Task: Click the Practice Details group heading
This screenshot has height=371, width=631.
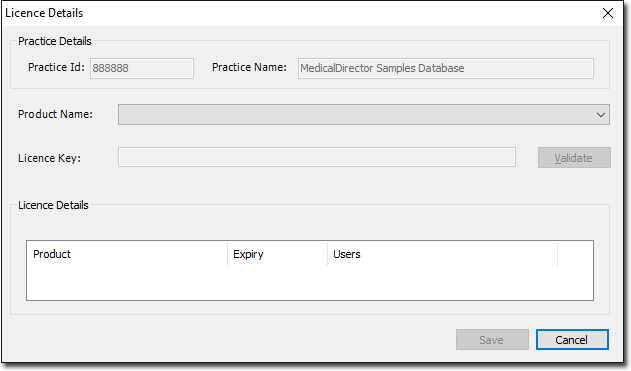Action: click(55, 41)
